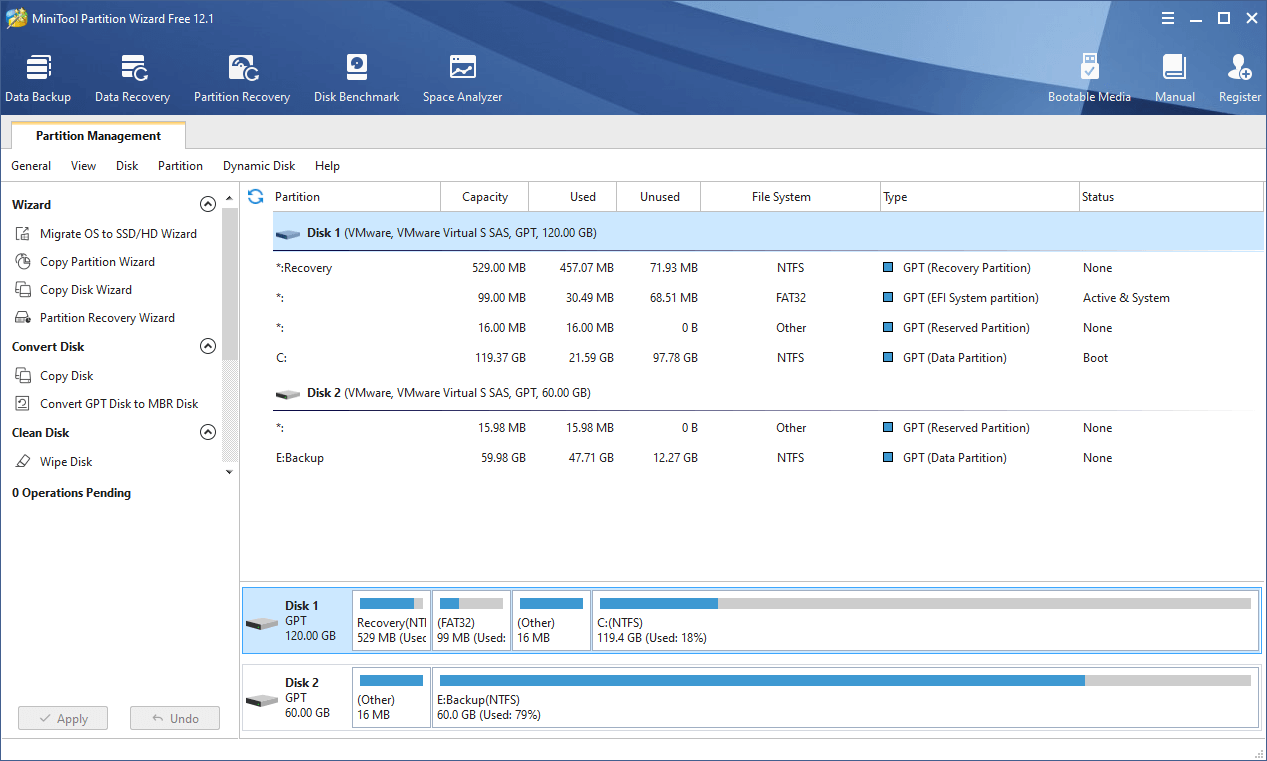Refresh the partition list using the reload icon
The height and width of the screenshot is (761, 1267).
point(256,197)
